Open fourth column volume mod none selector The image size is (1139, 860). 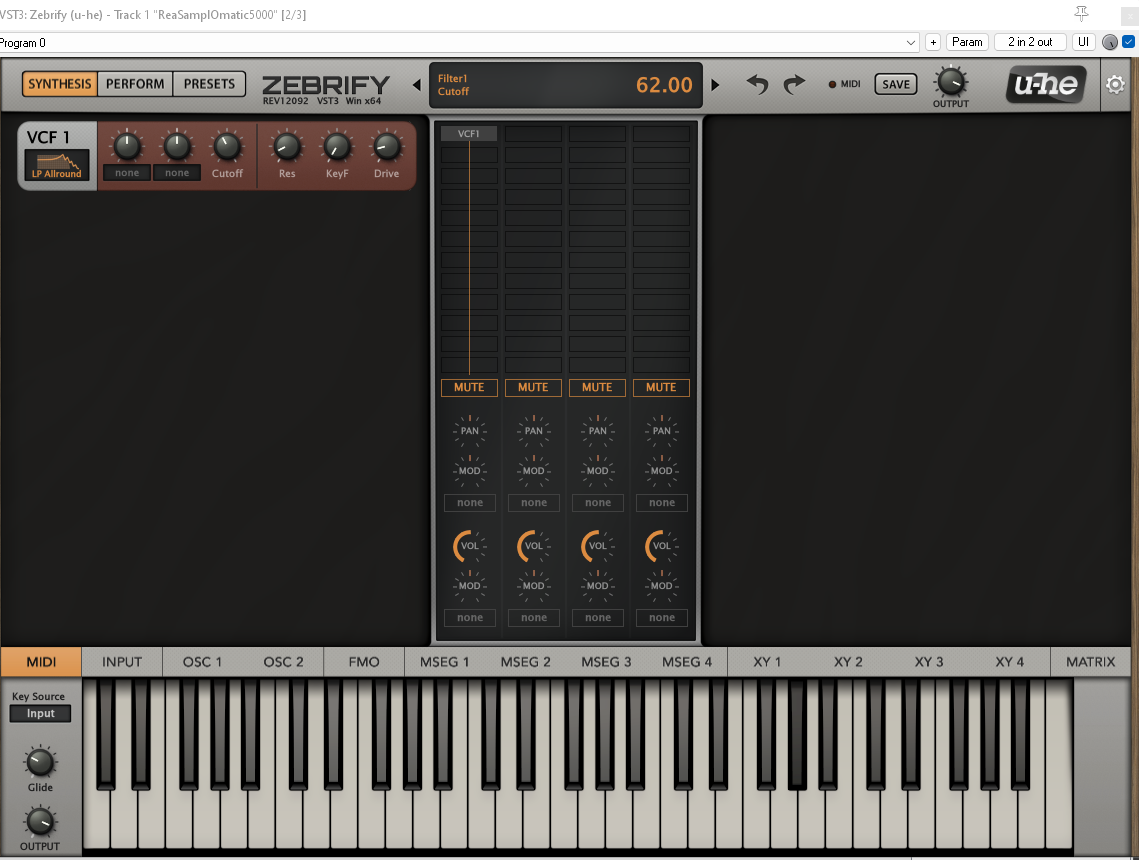point(662,617)
